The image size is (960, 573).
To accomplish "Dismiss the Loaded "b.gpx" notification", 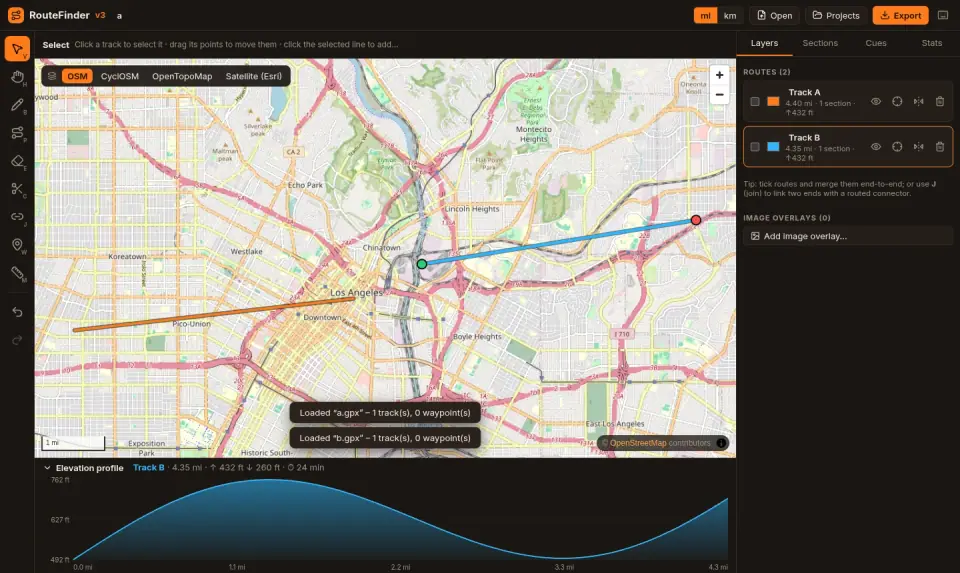I will click(x=385, y=438).
